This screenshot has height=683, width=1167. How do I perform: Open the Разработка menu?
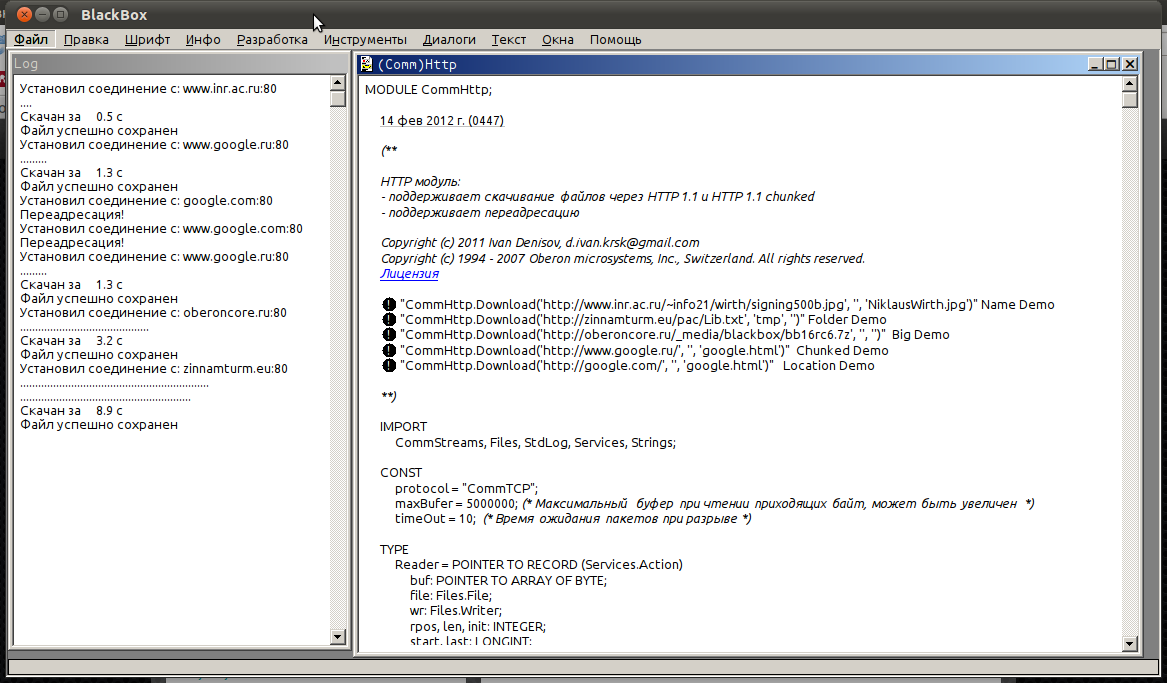pos(272,40)
